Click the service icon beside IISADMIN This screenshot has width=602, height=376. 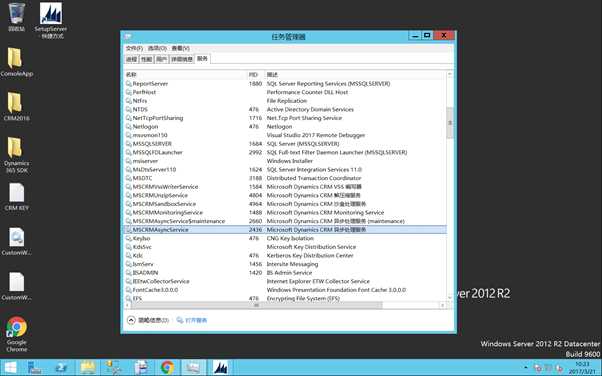click(x=129, y=273)
